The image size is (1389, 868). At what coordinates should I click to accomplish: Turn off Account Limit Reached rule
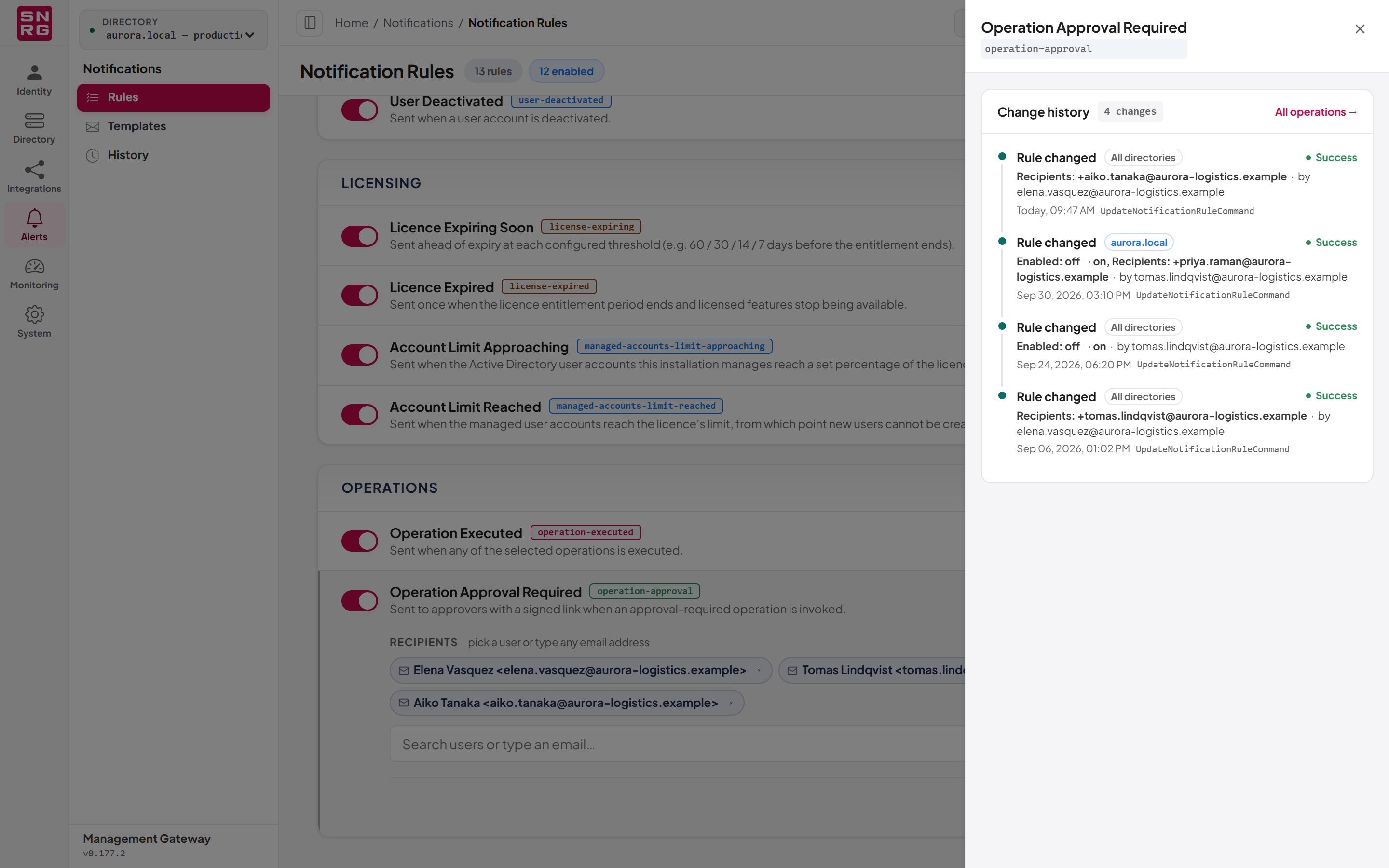359,415
